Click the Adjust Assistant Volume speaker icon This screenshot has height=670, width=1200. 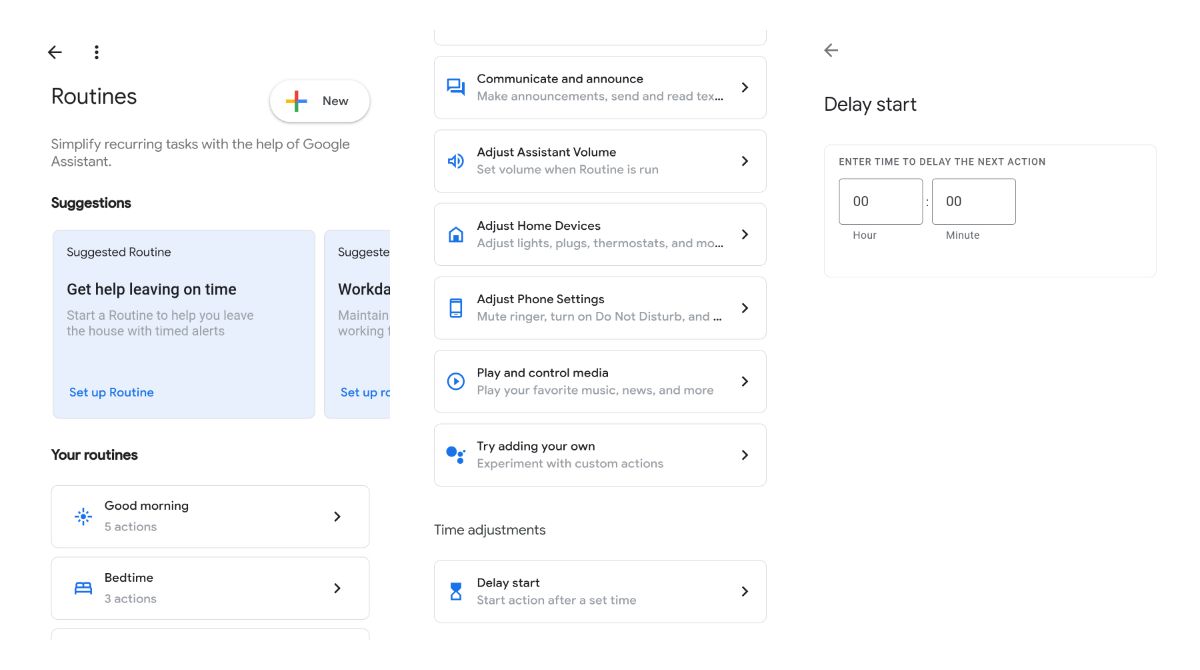[x=456, y=161]
